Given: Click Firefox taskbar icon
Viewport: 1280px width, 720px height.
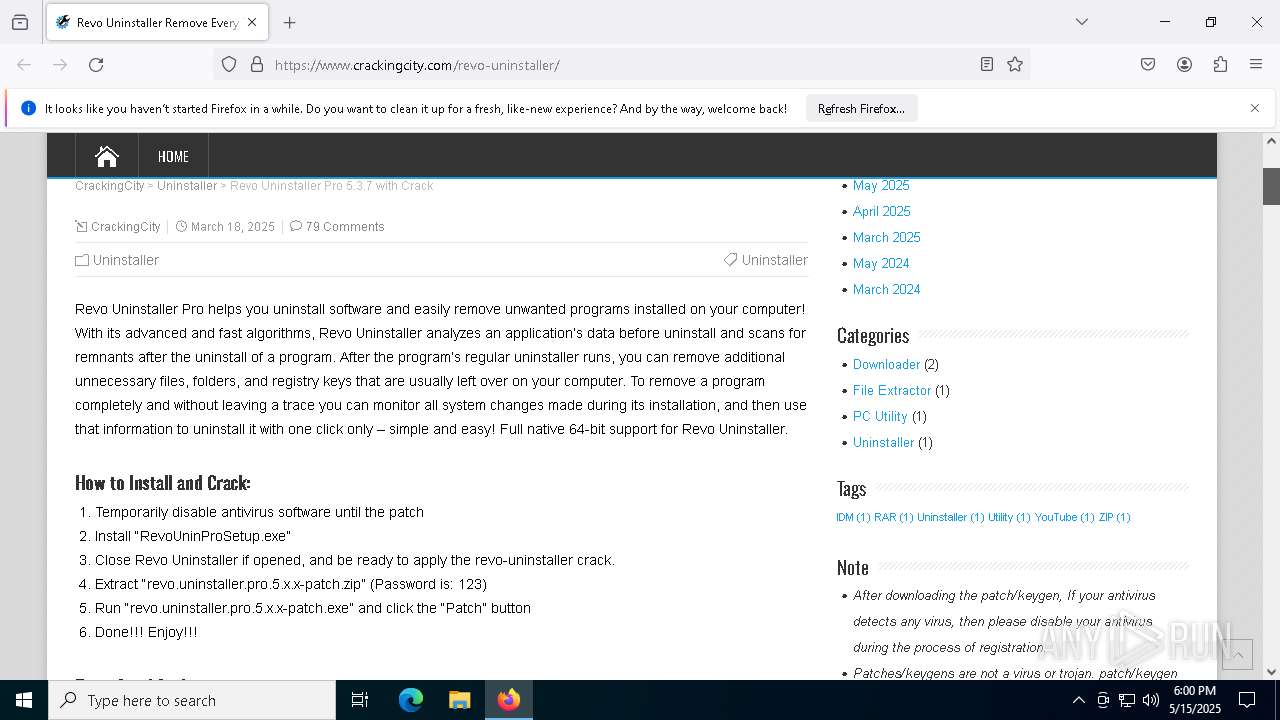Looking at the screenshot, I should (509, 700).
